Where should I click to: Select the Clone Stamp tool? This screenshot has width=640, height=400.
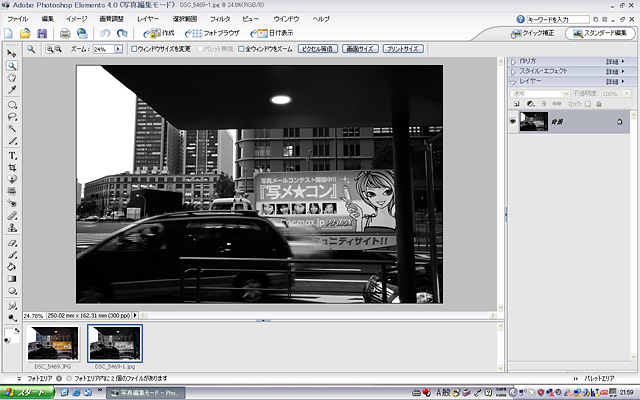[x=12, y=227]
